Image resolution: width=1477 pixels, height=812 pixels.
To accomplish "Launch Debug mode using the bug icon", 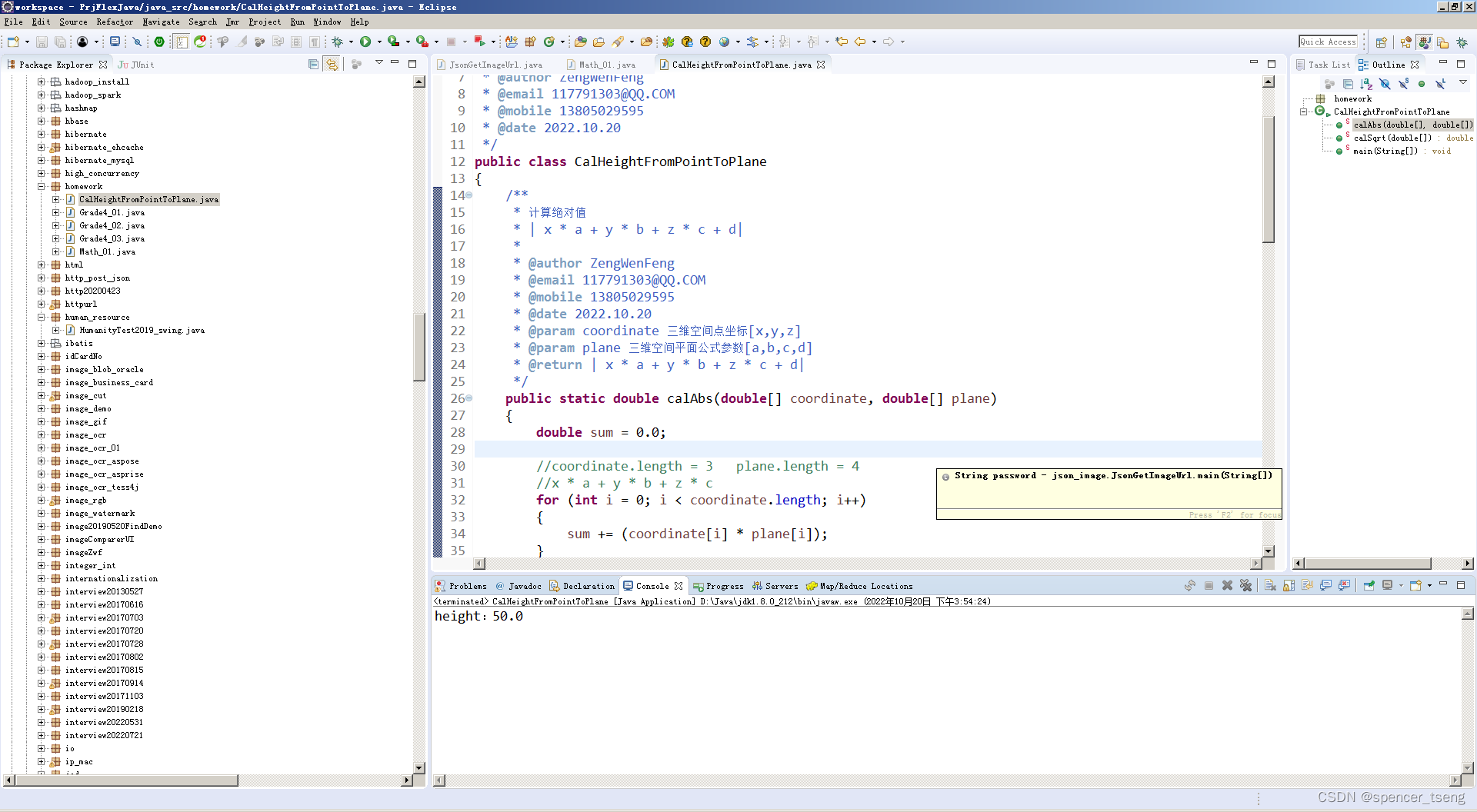I will pos(337,42).
